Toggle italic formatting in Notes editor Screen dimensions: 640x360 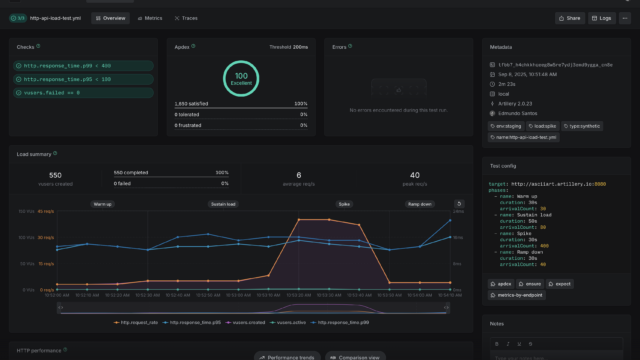click(x=508, y=344)
